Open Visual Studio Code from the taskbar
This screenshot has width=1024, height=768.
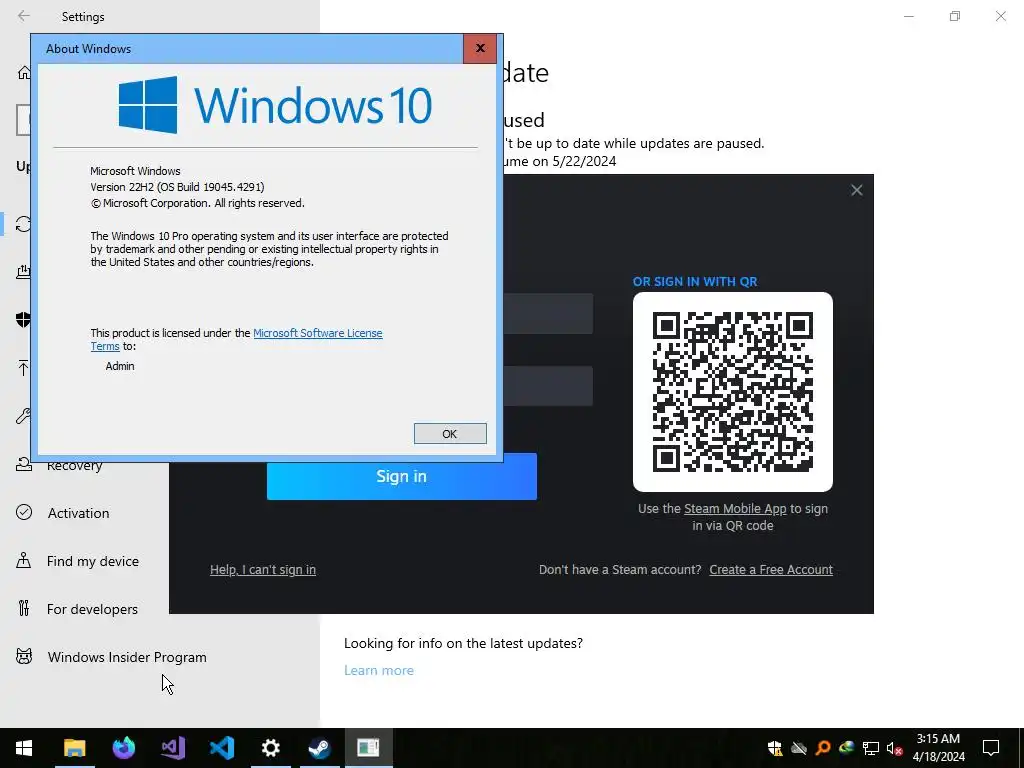tap(222, 748)
